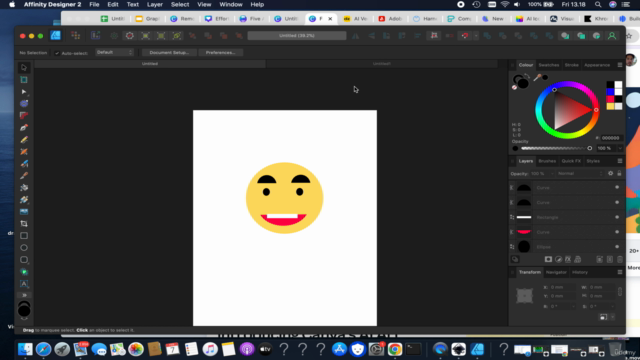Click the Transform X position field

click(x=562, y=287)
